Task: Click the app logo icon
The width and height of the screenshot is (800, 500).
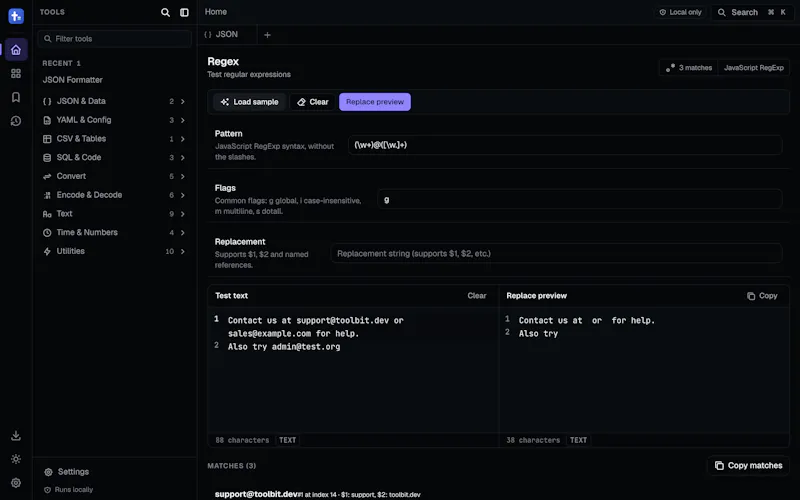Action: point(16,16)
